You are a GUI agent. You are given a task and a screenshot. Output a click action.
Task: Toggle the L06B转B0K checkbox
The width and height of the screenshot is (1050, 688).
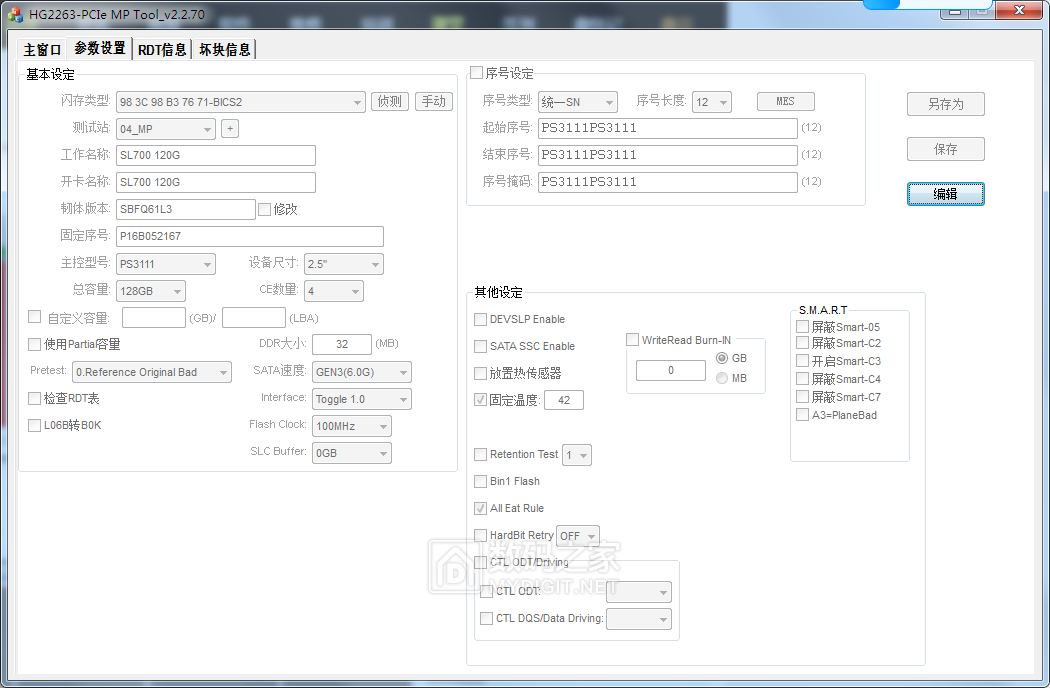pos(34,425)
